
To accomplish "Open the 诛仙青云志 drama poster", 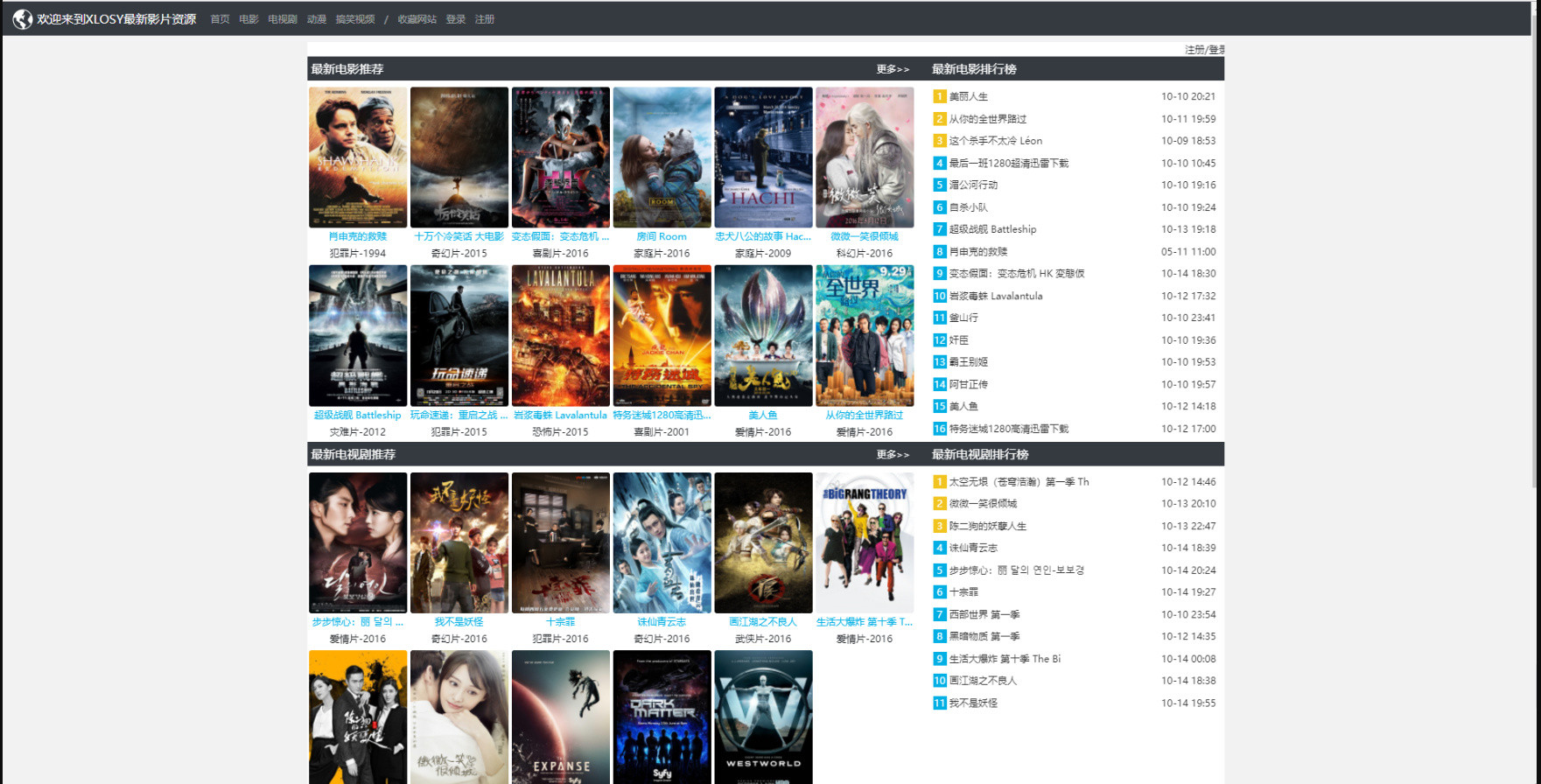I will (662, 543).
